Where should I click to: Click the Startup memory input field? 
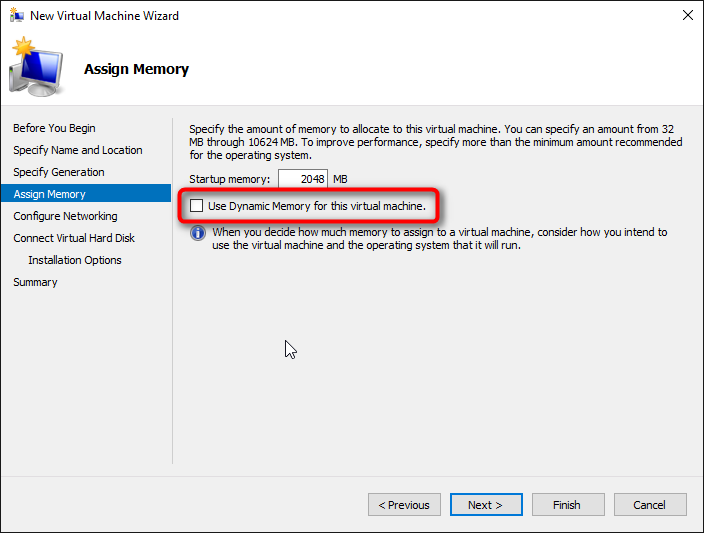tap(303, 179)
